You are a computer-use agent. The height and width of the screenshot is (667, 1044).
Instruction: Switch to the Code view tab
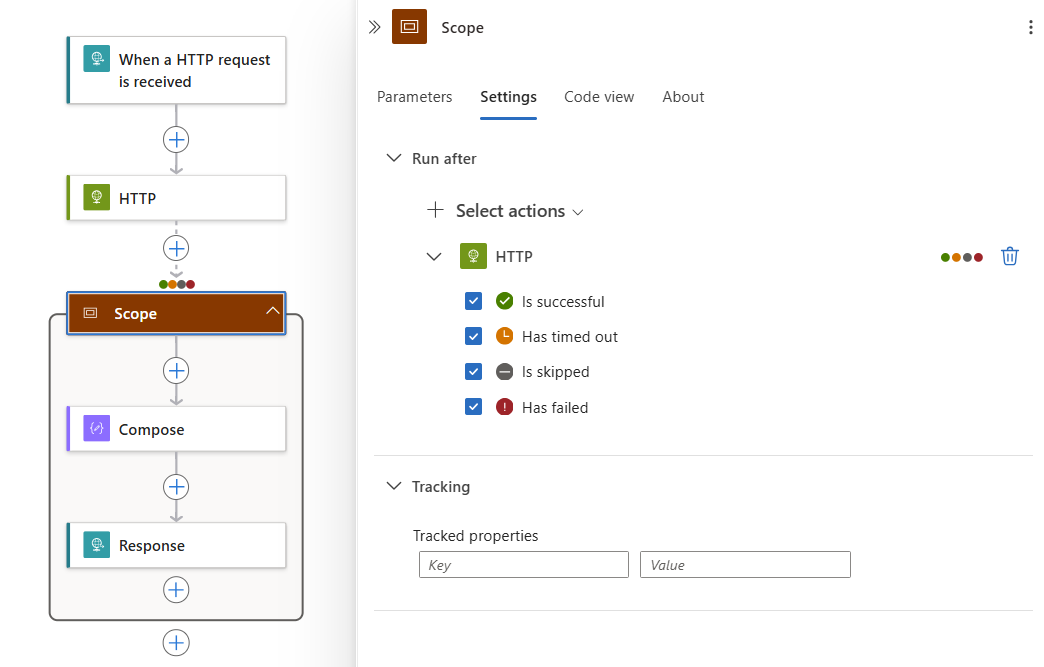pyautogui.click(x=598, y=96)
